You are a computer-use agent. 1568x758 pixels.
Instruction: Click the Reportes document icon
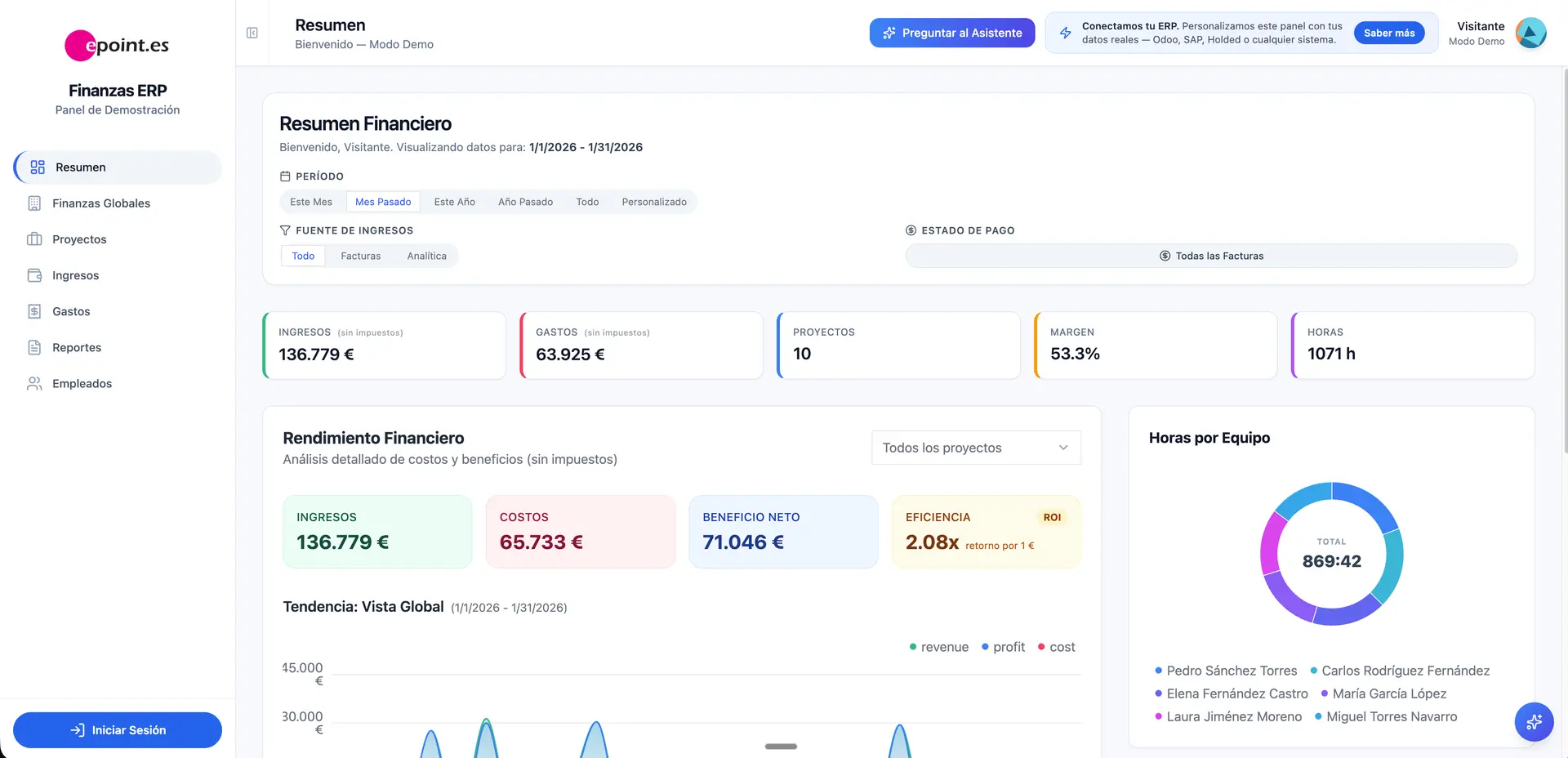tap(34, 347)
